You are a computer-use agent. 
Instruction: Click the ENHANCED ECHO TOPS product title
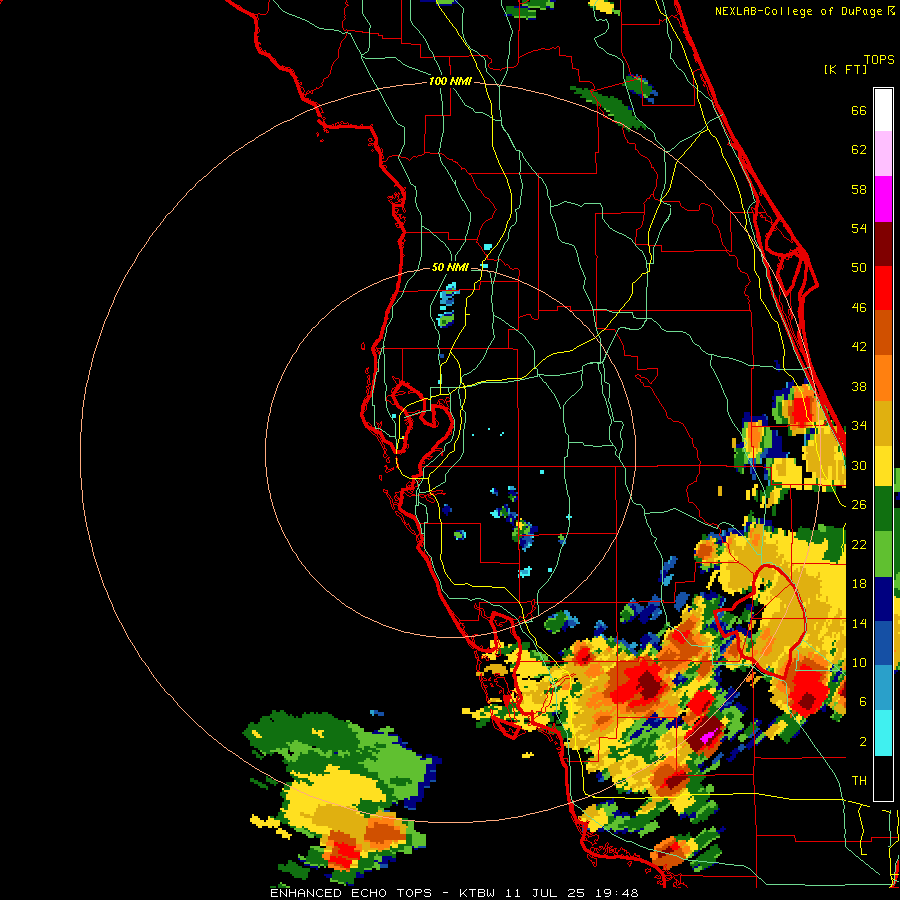point(351,893)
